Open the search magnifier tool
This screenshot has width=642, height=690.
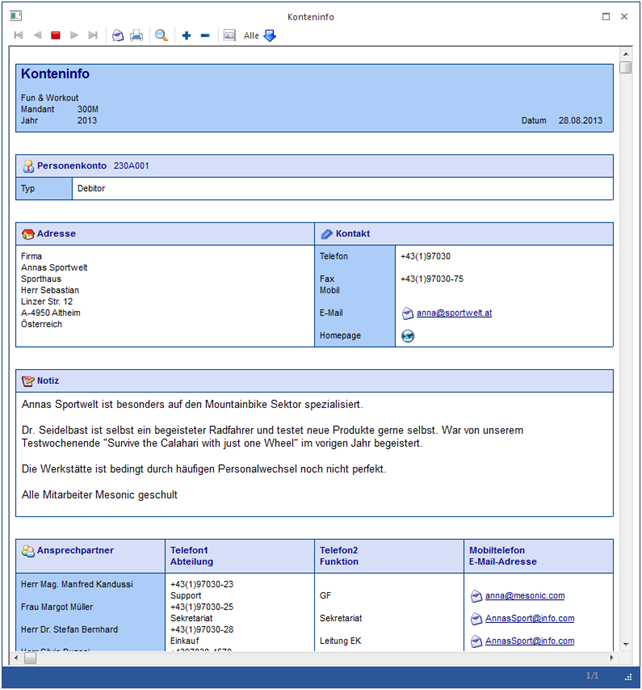161,35
